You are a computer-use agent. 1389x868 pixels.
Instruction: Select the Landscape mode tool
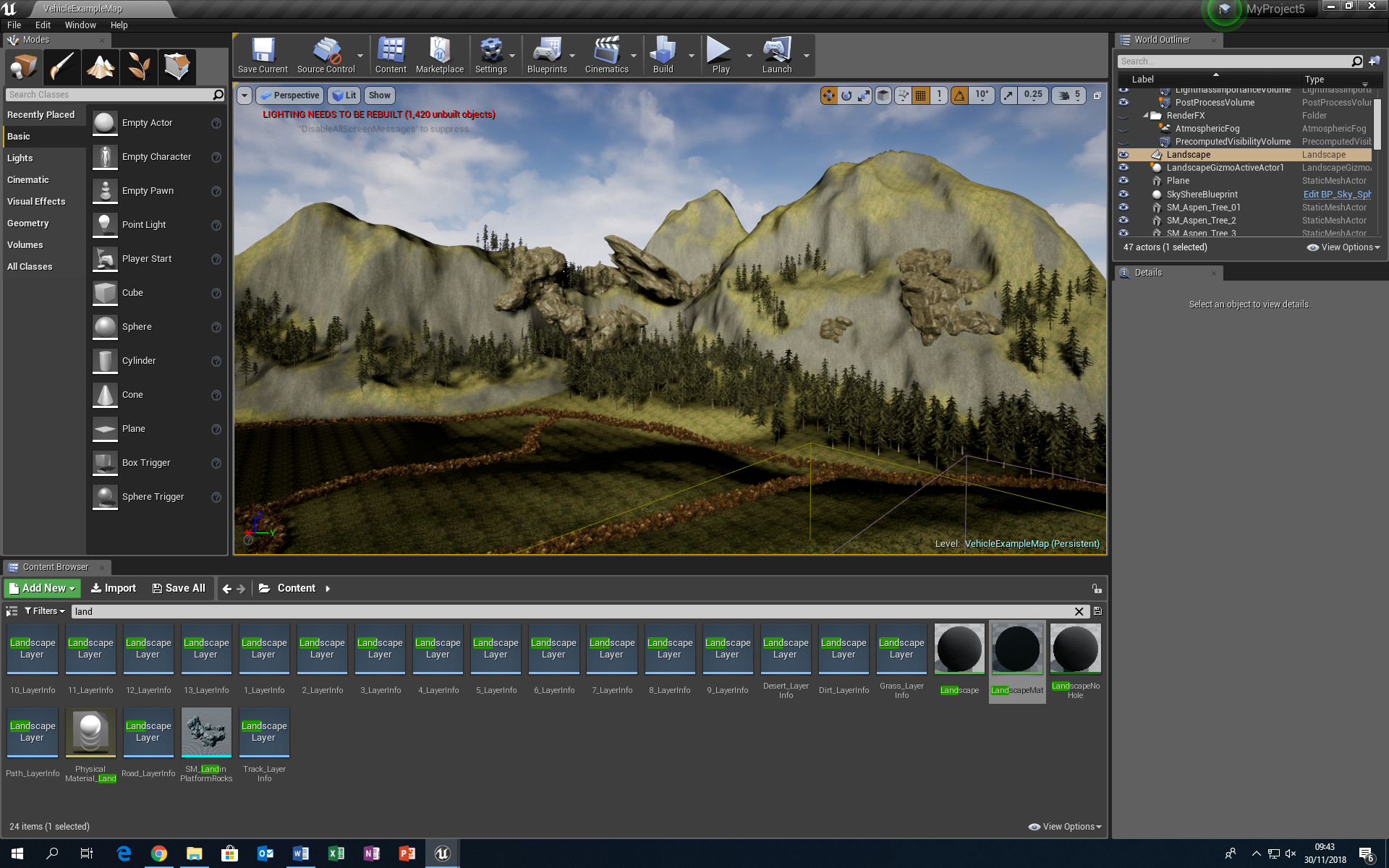tap(100, 67)
